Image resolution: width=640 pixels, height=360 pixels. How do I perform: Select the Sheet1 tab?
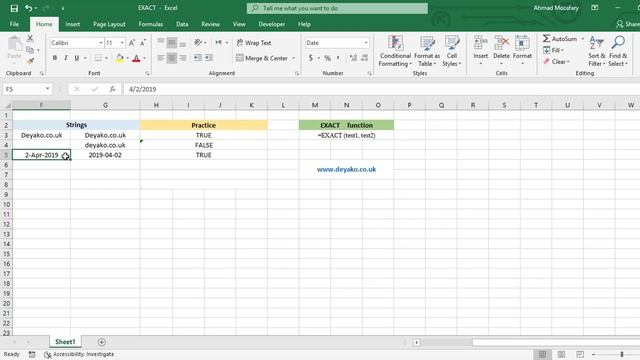click(65, 342)
